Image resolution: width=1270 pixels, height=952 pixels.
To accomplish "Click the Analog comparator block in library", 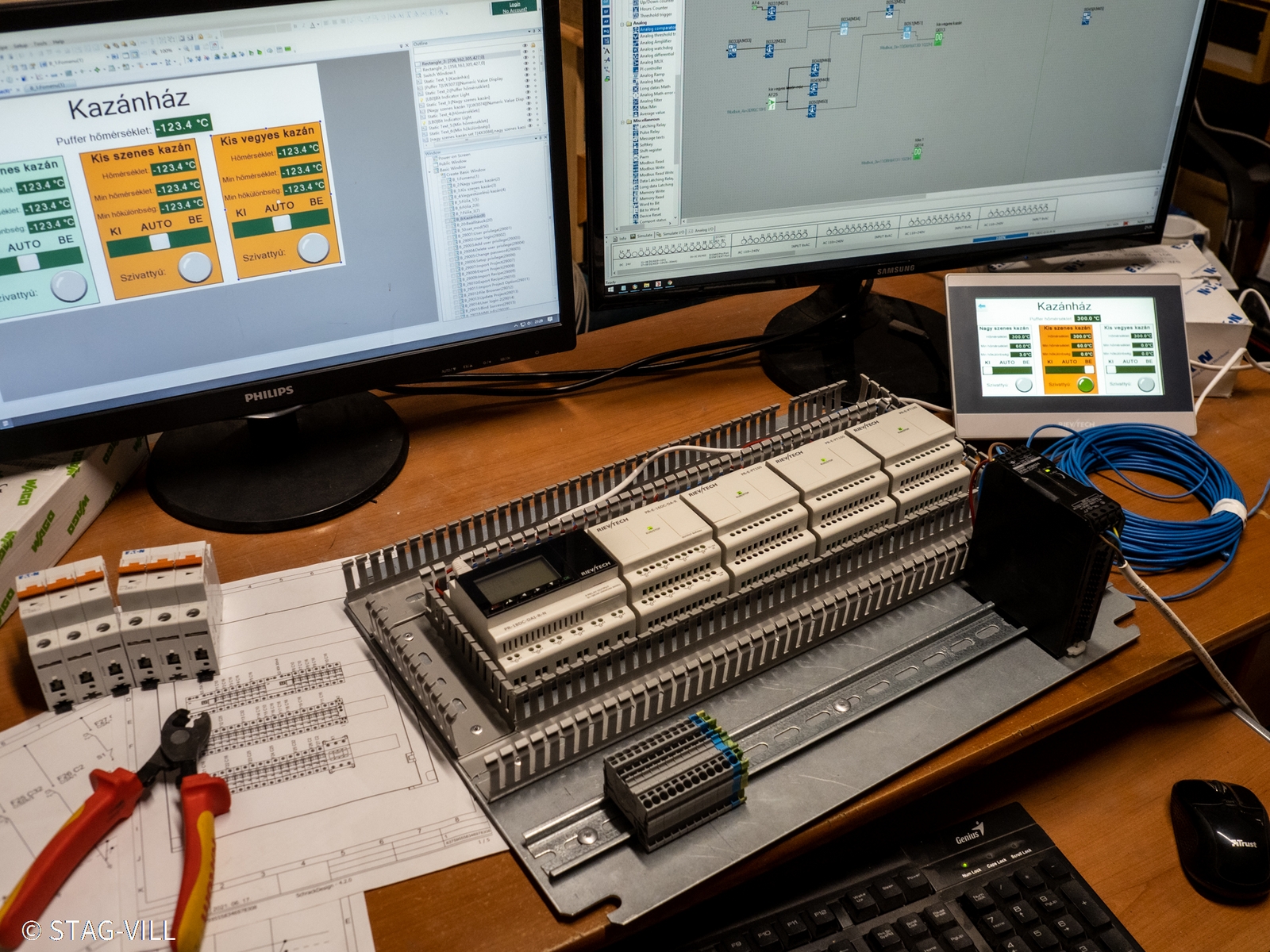I will [657, 29].
